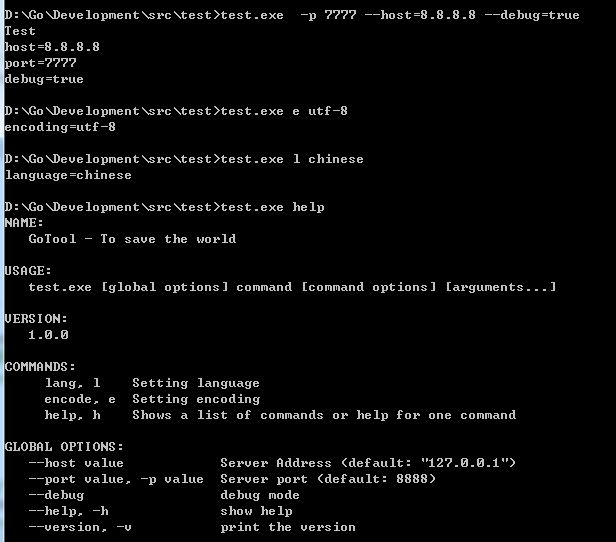This screenshot has width=616, height=542.
Task: Click the "host=8.8.8.8" output line
Action: coord(52,47)
